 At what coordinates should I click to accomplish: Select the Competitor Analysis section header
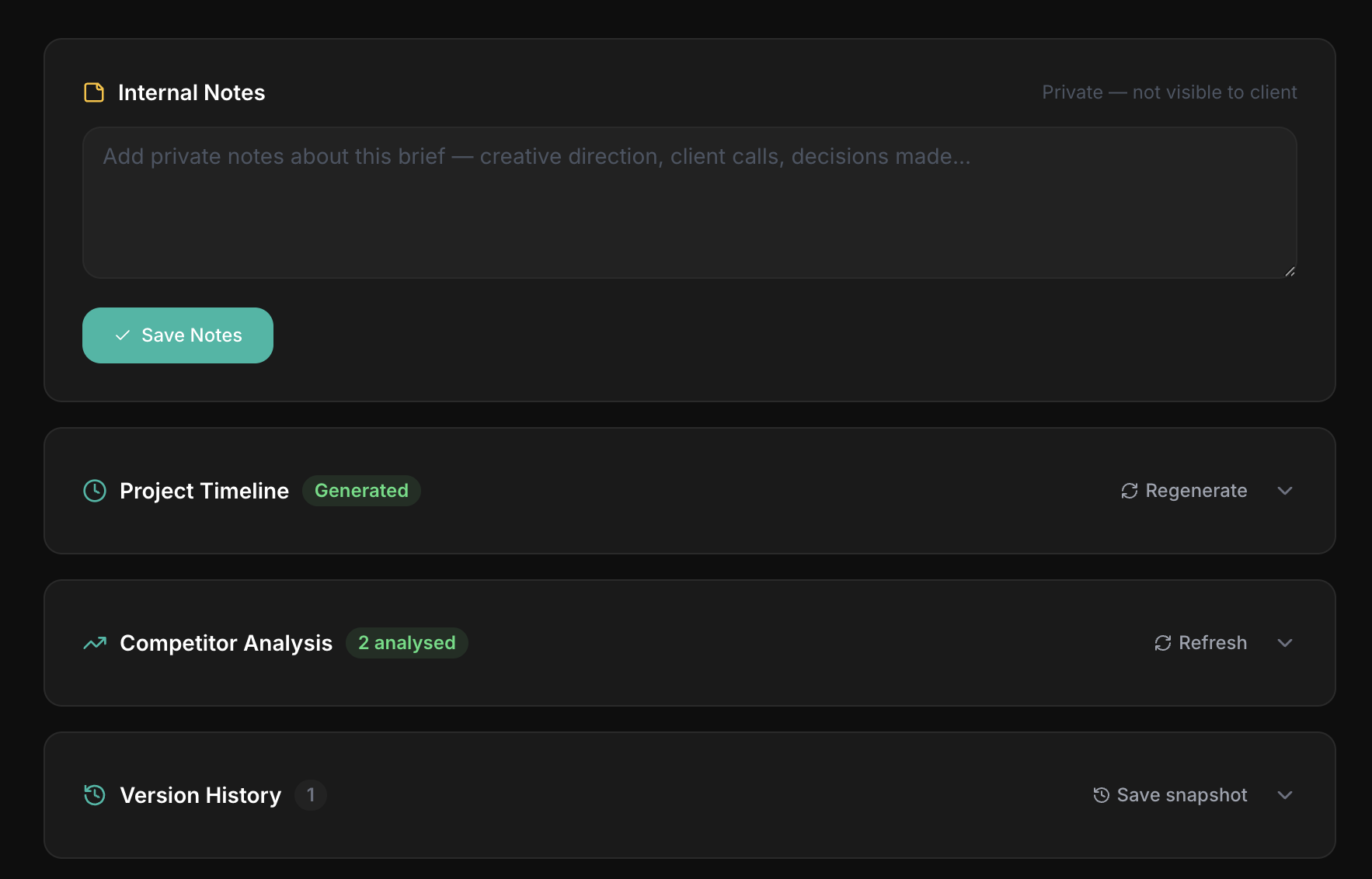click(226, 643)
